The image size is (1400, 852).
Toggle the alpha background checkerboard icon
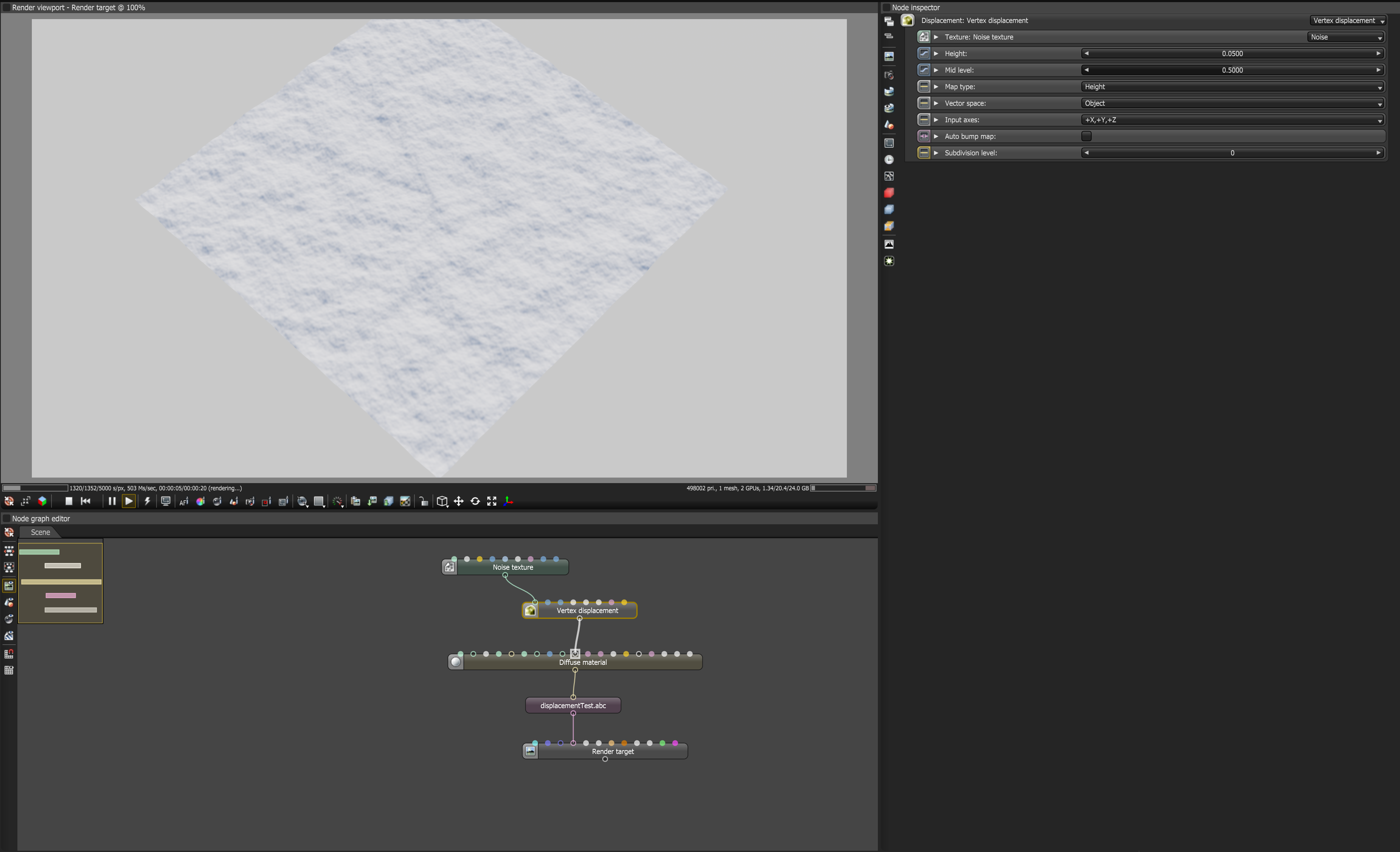(405, 501)
